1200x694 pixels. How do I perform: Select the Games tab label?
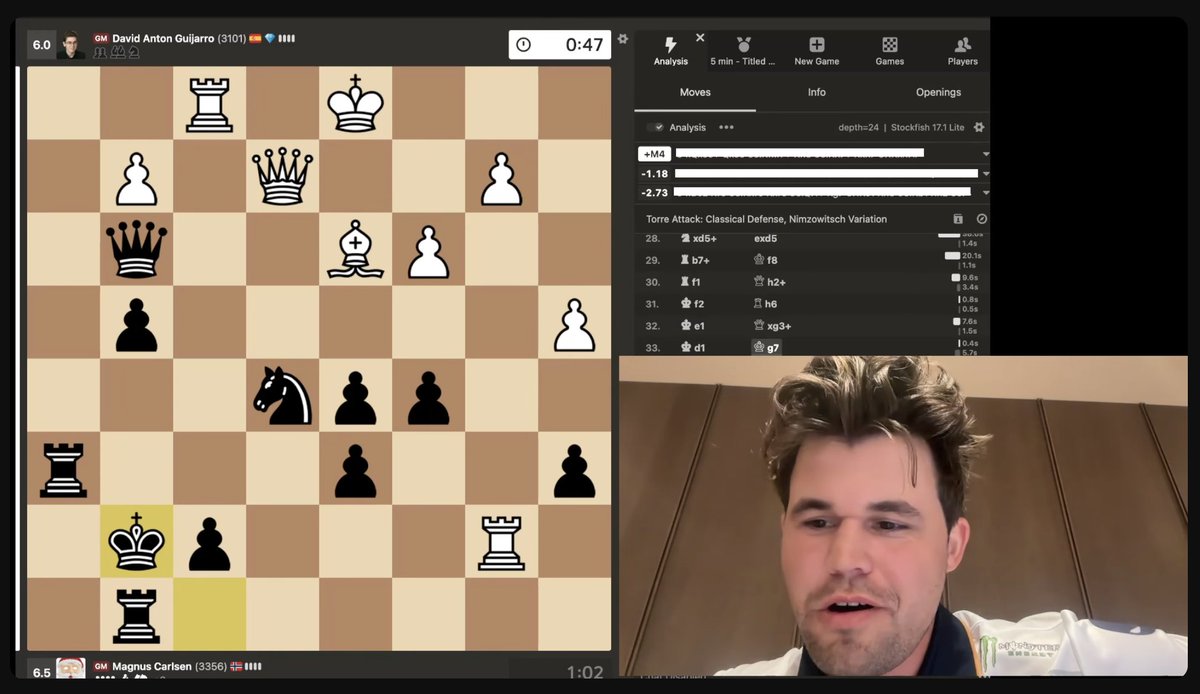tap(890, 62)
